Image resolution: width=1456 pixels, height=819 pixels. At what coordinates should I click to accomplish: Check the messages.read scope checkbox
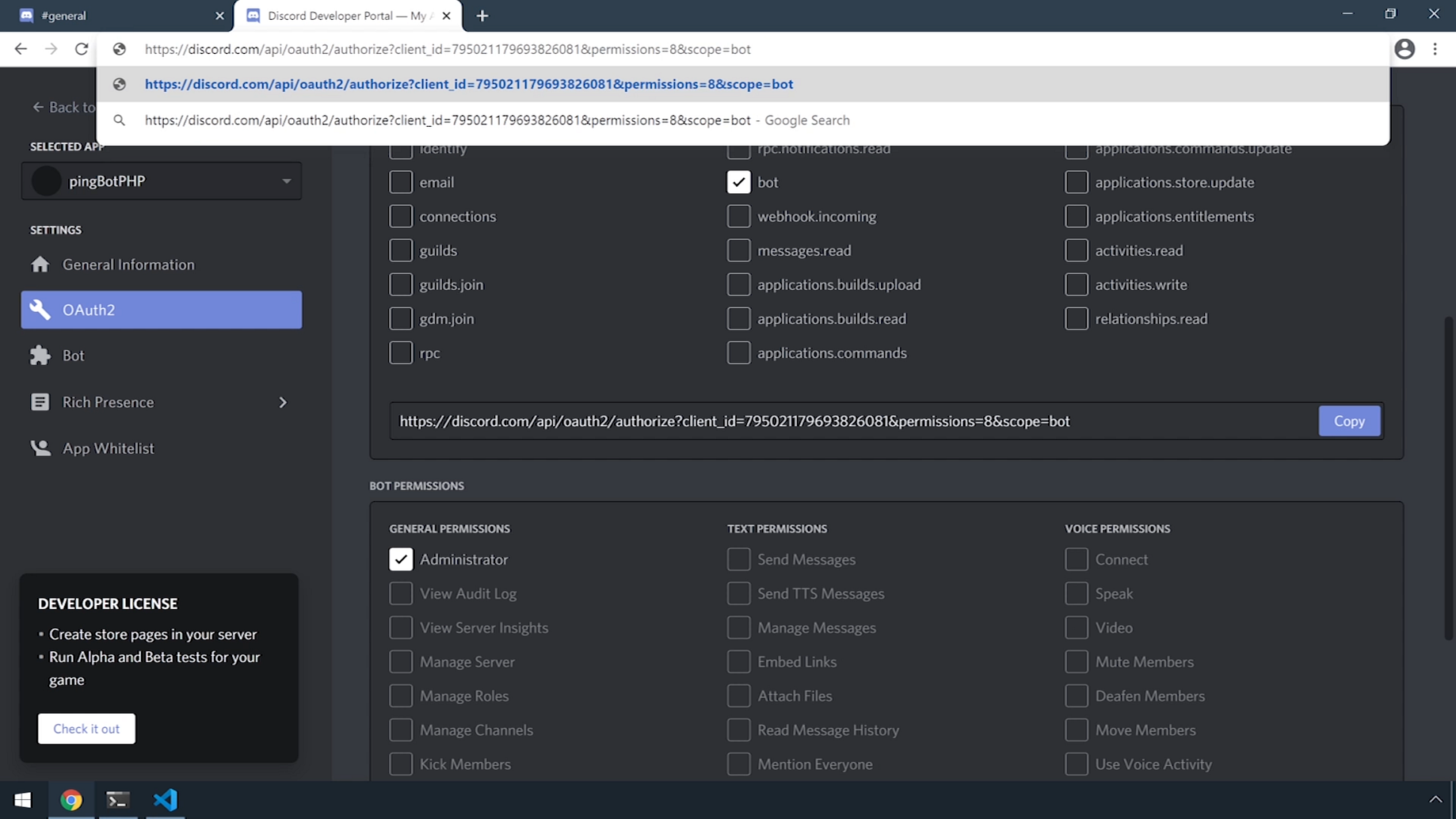[x=738, y=250]
